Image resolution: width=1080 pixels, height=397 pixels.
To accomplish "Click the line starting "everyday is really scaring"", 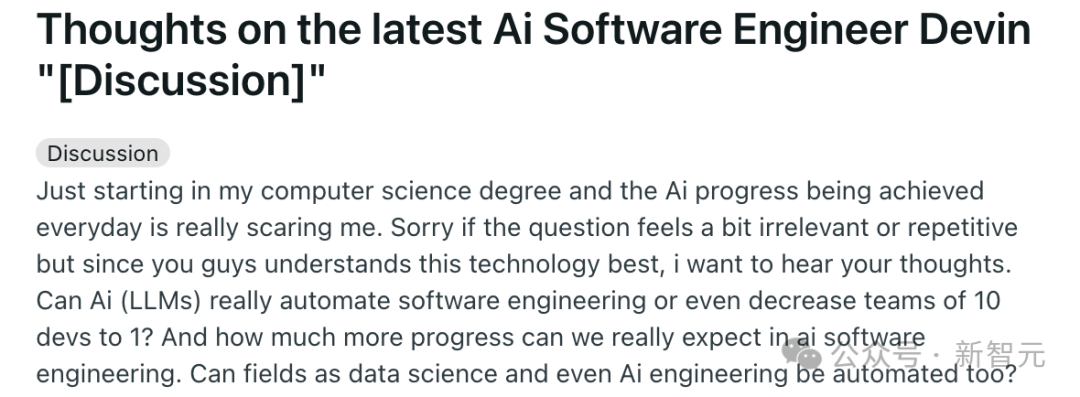I will coord(527,227).
